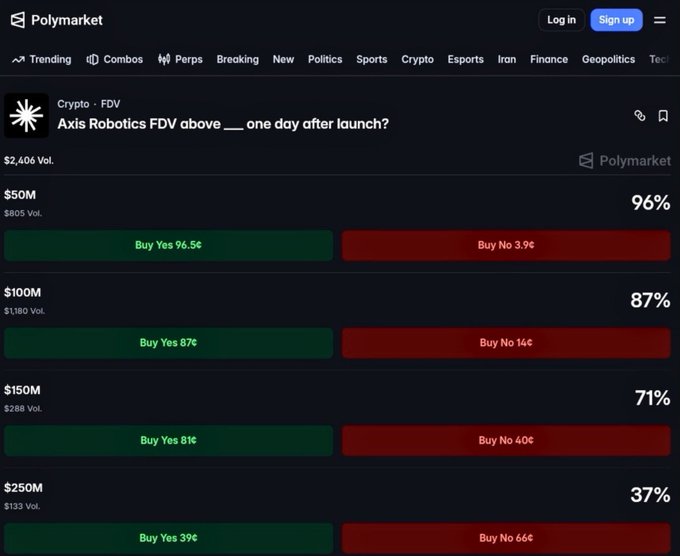Screen dimensions: 680x556
Task: Open the Geopolitics category
Action: click(608, 59)
